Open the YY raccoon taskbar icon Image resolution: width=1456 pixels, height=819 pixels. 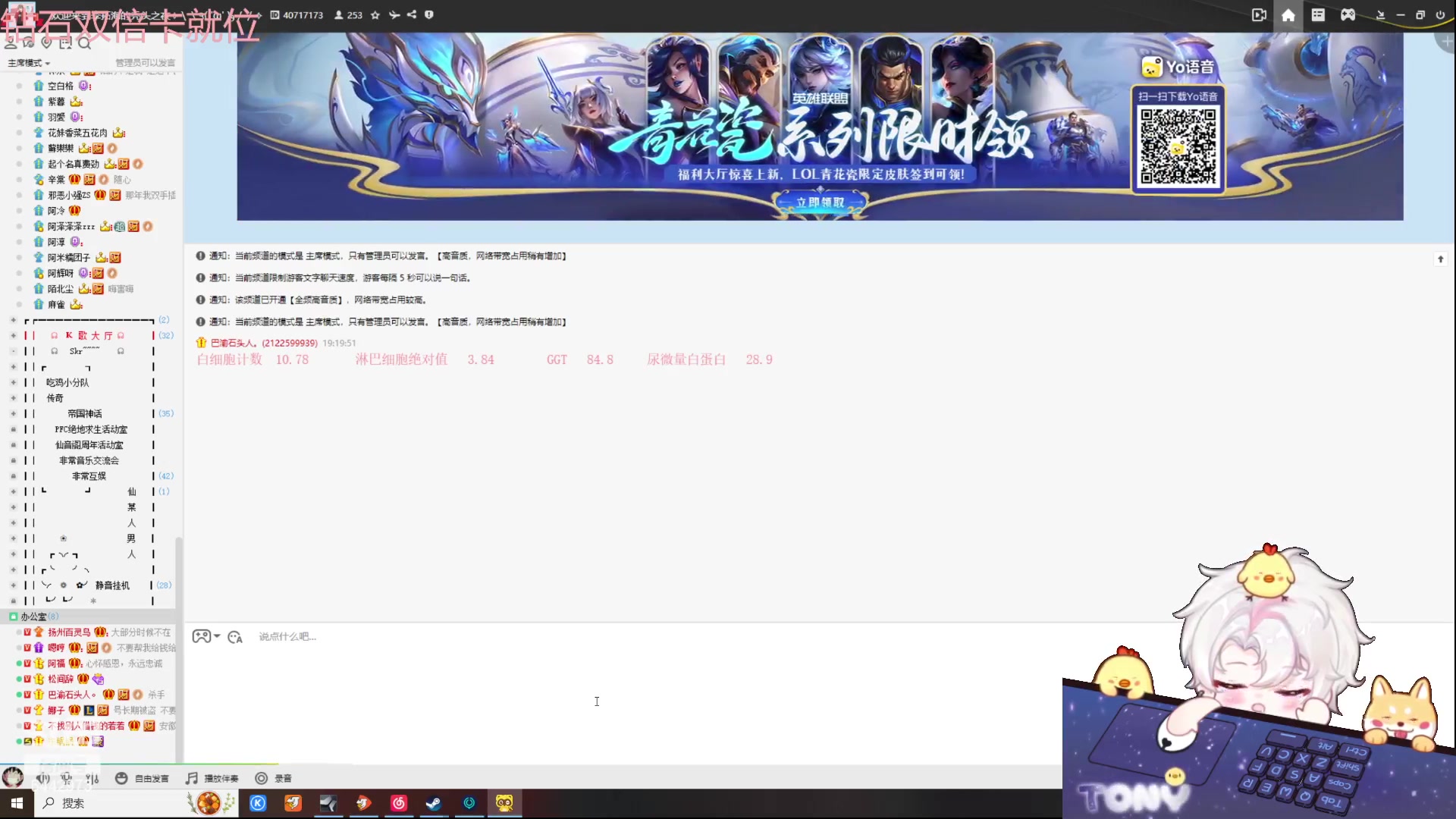[x=504, y=803]
